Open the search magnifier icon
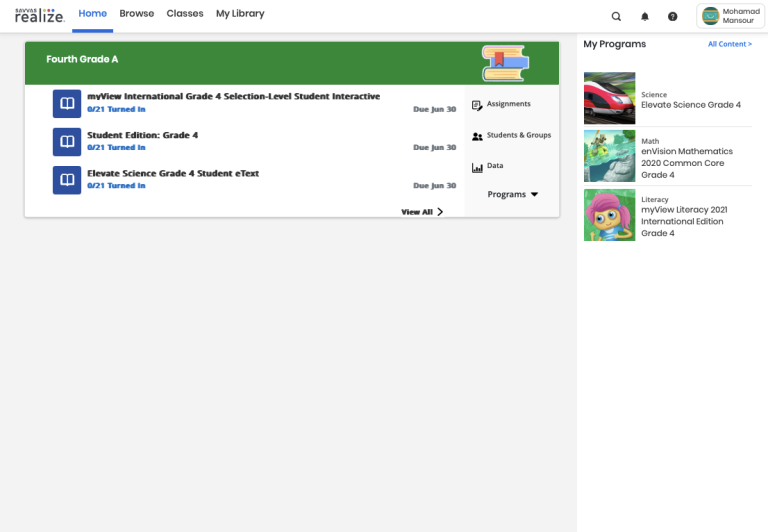 point(616,16)
